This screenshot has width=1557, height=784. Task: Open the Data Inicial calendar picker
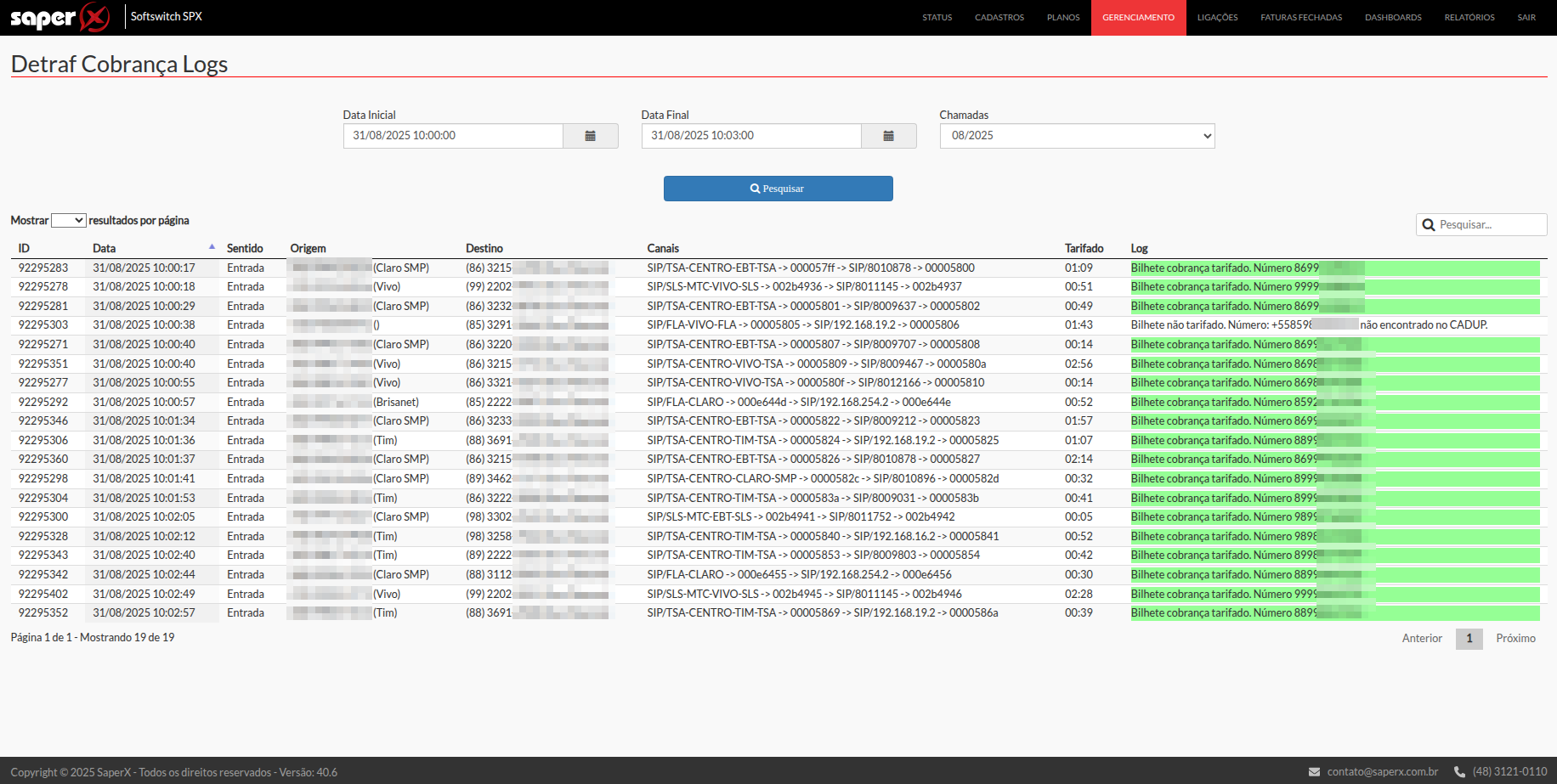pos(590,136)
